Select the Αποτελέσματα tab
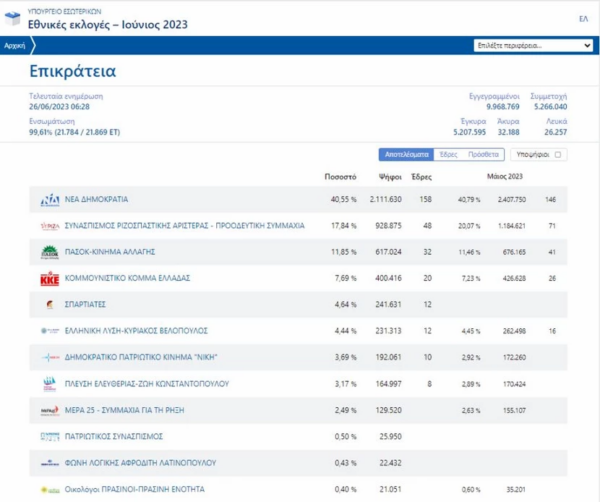The width and height of the screenshot is (600, 502). 407,155
